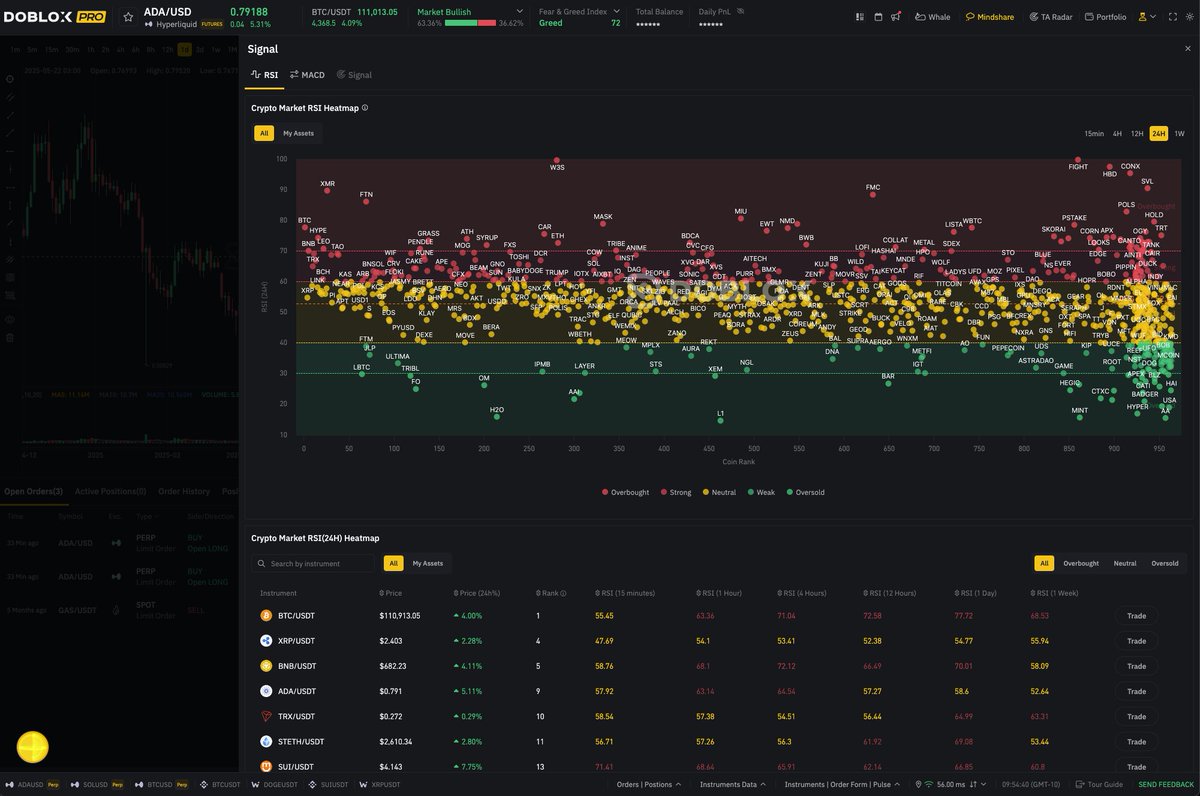The image size is (1200, 796).
Task: Open the calendar icon in top bar
Action: 878,17
